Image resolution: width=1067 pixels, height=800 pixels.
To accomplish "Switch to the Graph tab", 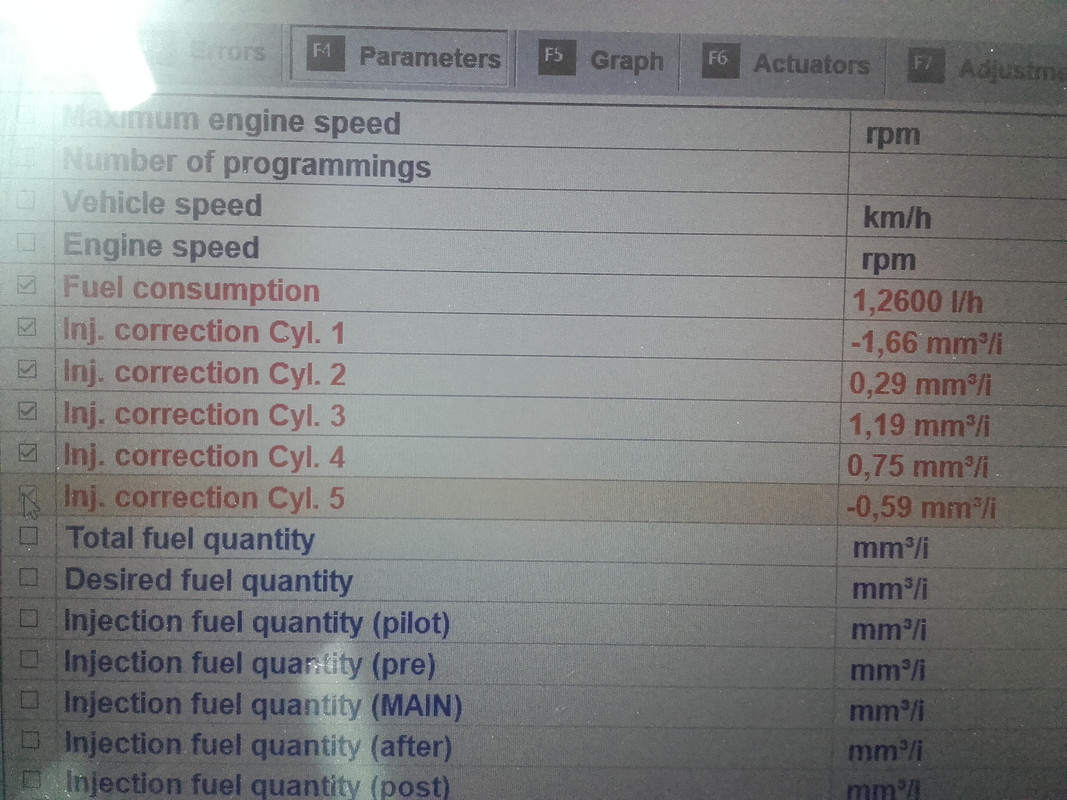I will click(x=600, y=60).
